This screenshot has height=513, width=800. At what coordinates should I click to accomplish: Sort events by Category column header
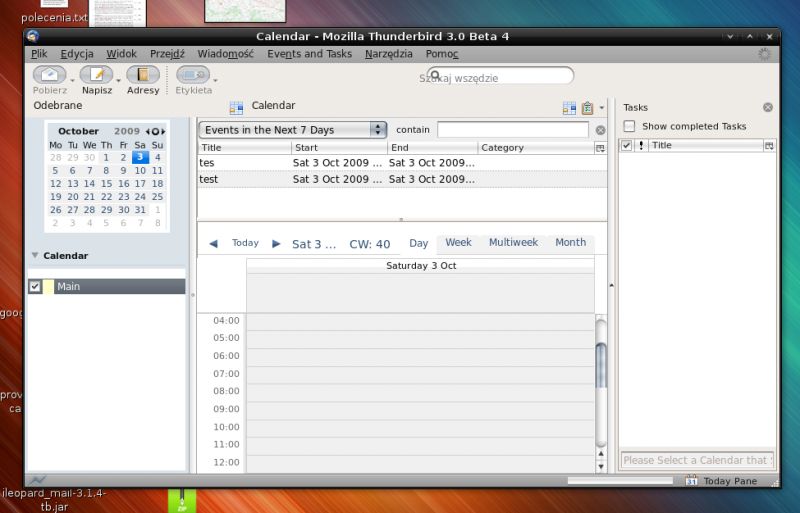point(536,148)
